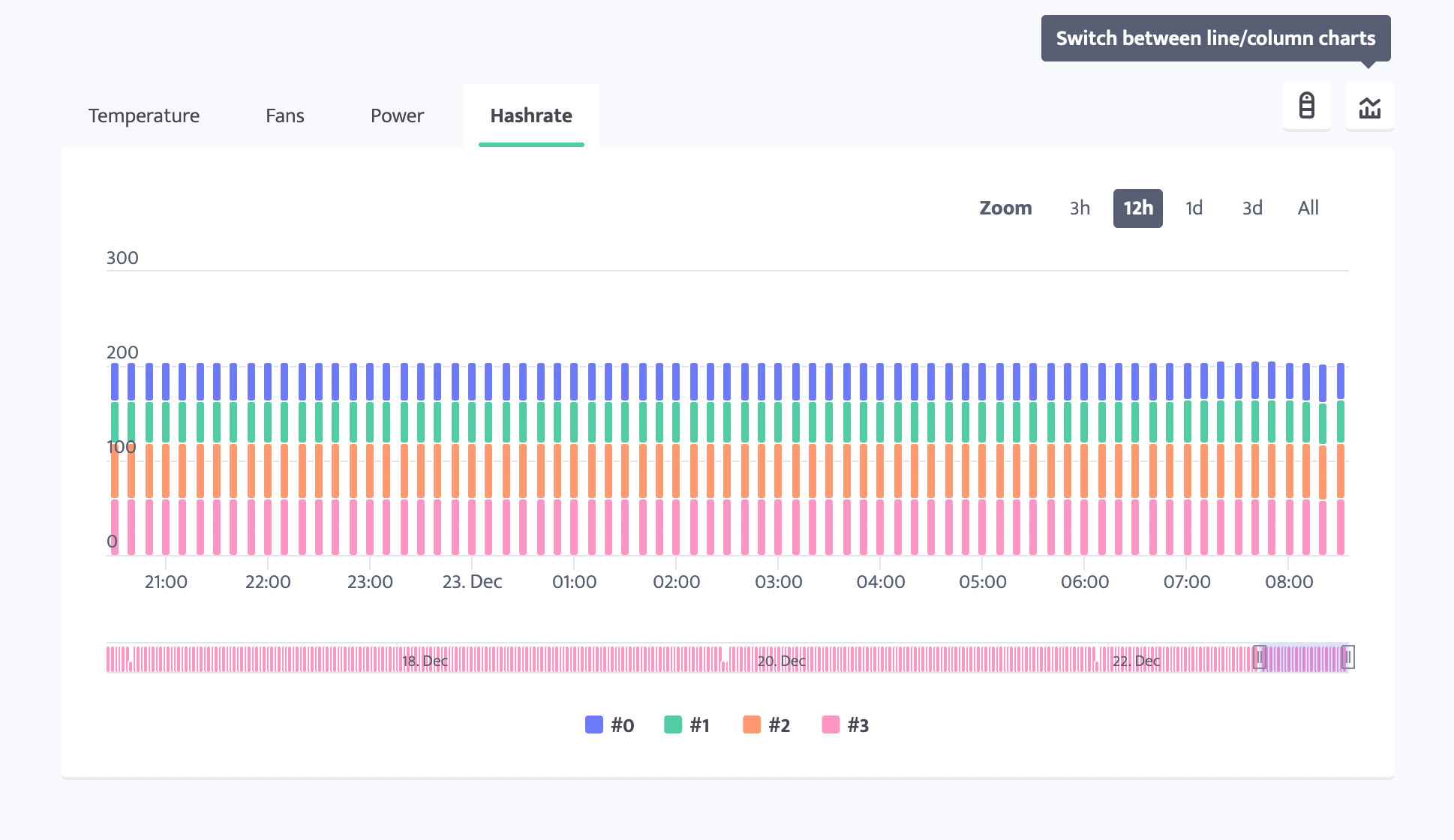Click right handle of navigator range

point(1347,658)
